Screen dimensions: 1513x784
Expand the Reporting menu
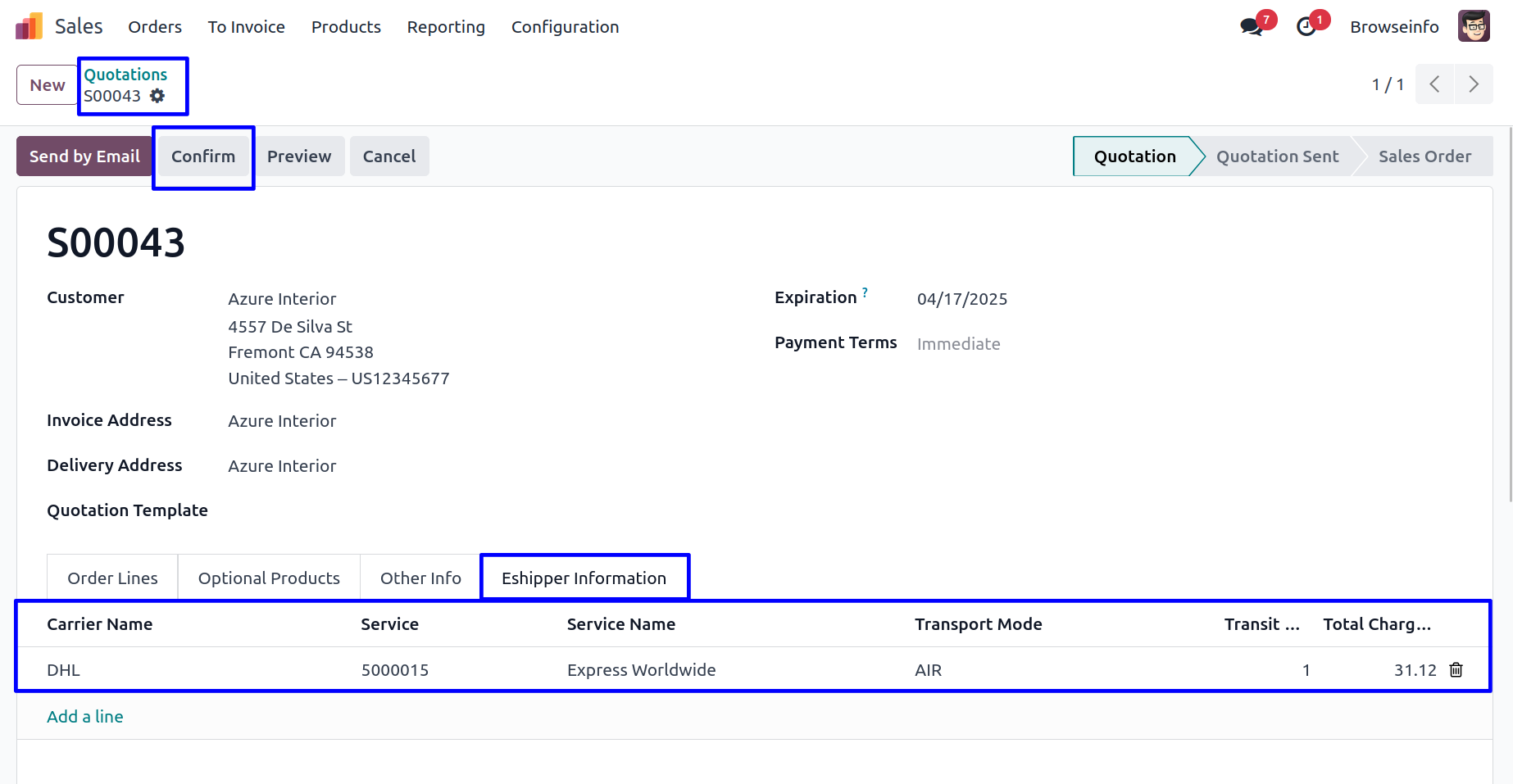pos(446,27)
